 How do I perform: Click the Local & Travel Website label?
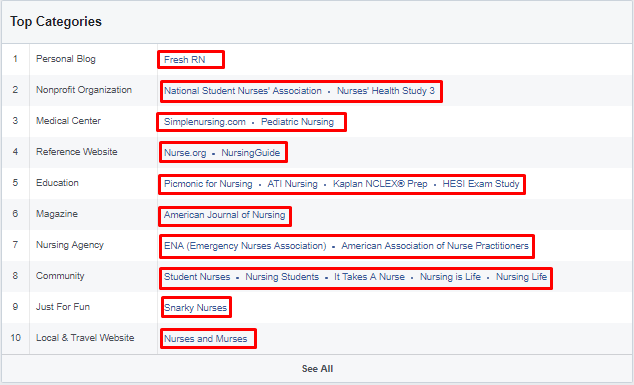(85, 338)
